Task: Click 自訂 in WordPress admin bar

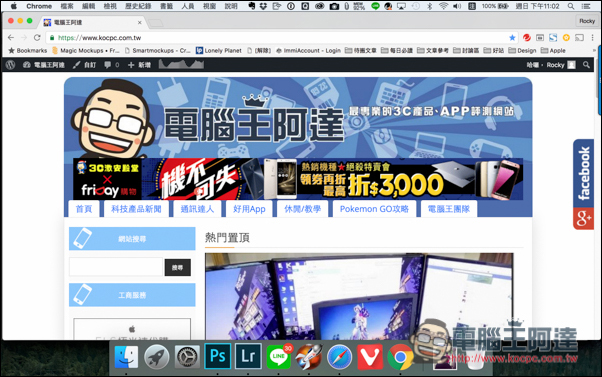Action: coord(84,65)
